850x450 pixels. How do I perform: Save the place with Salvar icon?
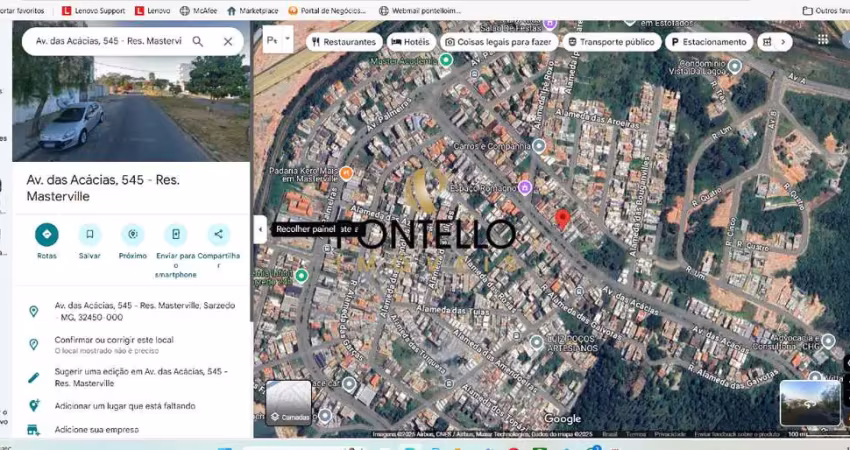coord(89,234)
